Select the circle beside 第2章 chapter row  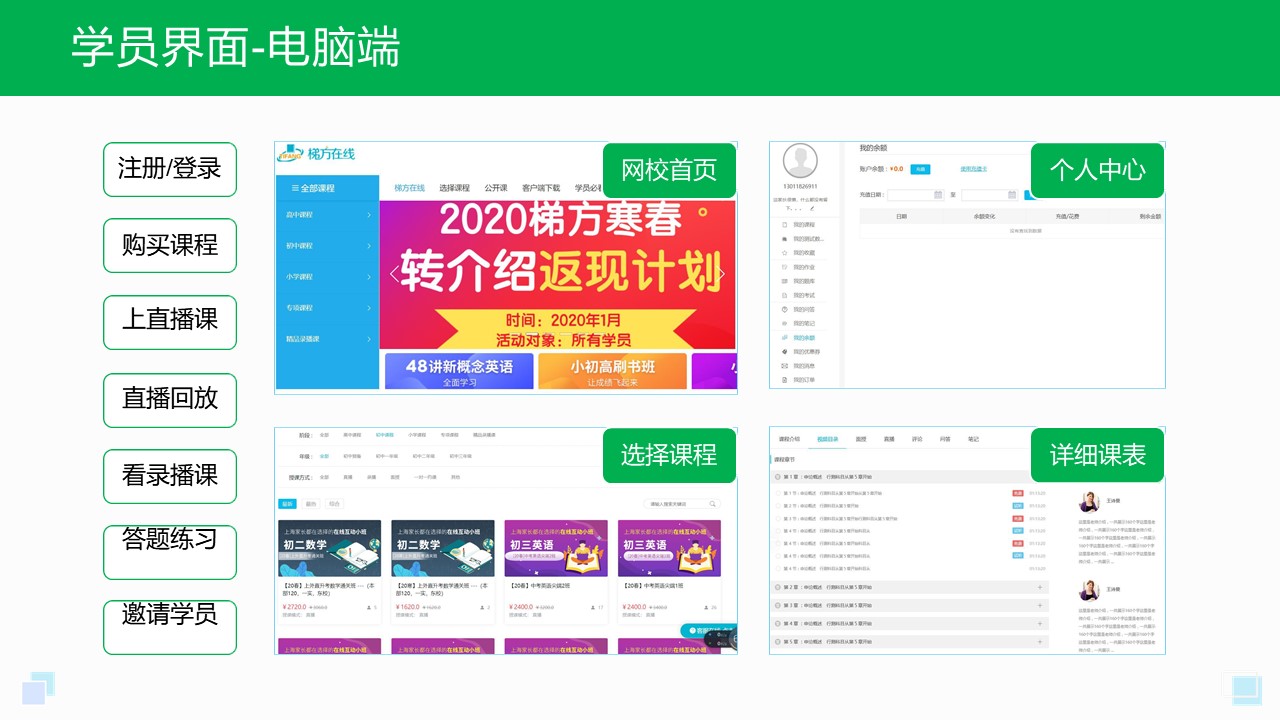[779, 587]
